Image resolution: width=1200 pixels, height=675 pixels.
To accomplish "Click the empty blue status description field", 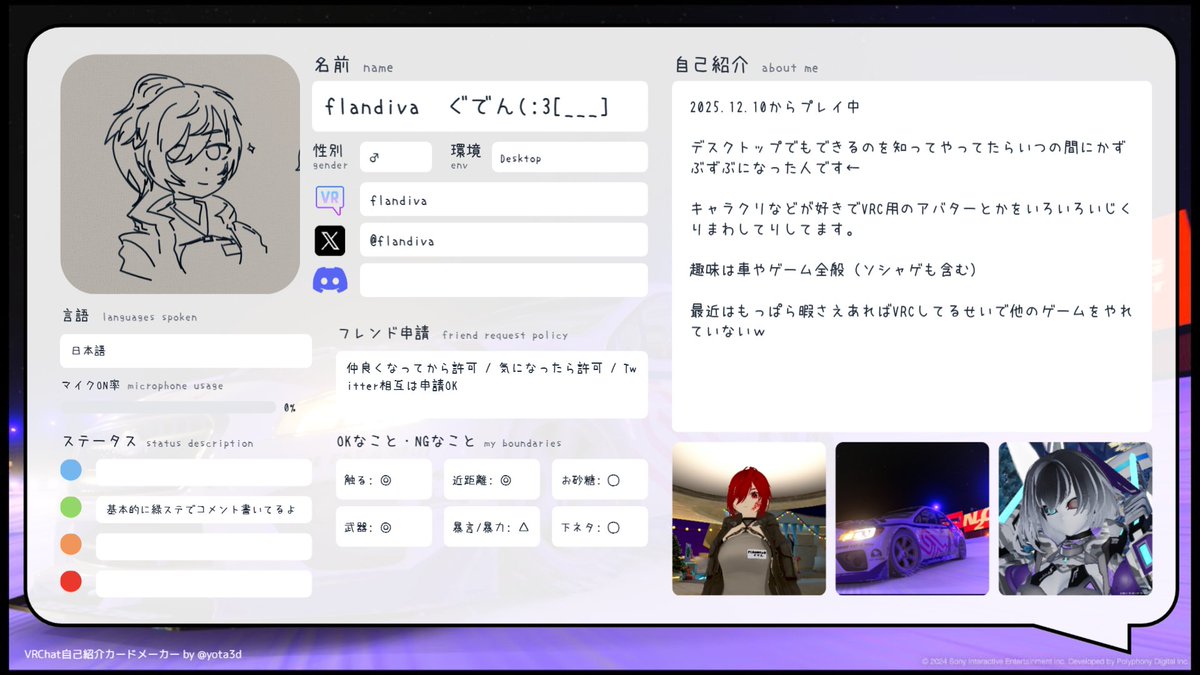I will tap(204, 472).
